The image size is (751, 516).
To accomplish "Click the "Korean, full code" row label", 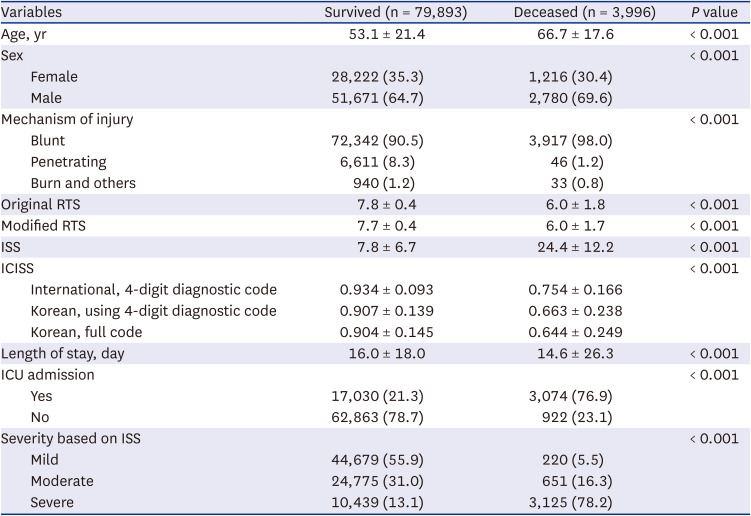I will click(x=86, y=332).
